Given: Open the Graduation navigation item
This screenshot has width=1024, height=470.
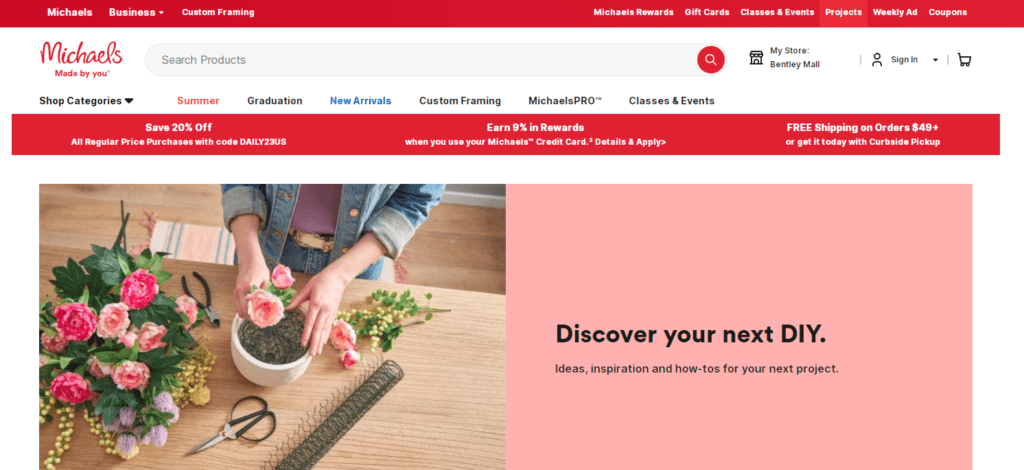Looking at the screenshot, I should [x=274, y=101].
